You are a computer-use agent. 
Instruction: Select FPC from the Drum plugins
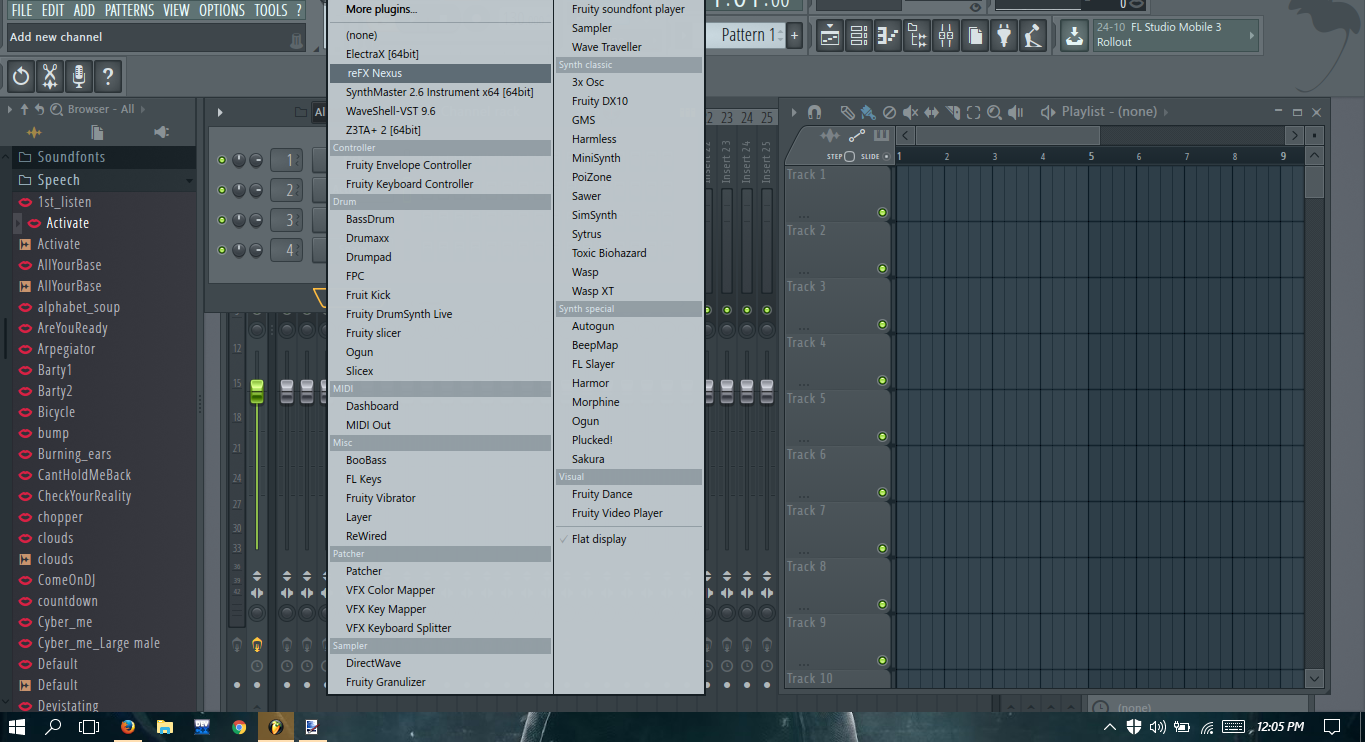[x=441, y=276]
